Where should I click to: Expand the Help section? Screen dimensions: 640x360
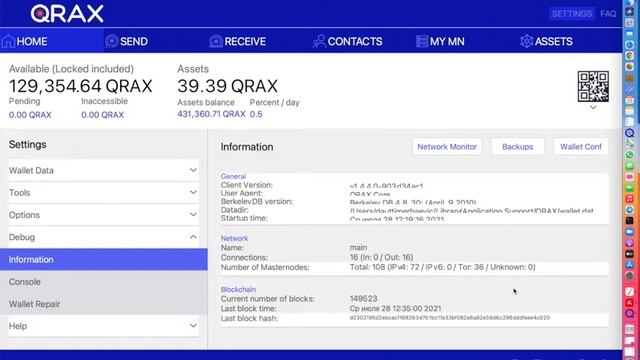[x=104, y=326]
